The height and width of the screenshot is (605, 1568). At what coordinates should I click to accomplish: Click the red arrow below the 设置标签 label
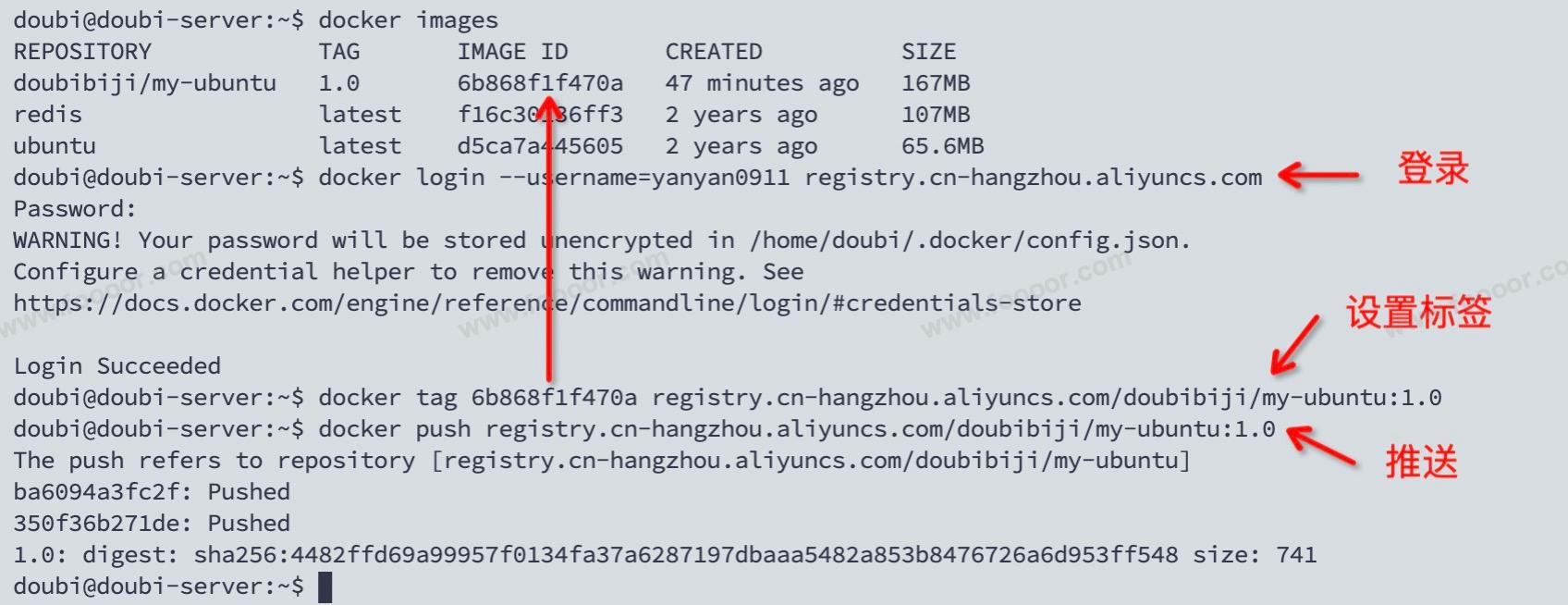(x=1295, y=345)
